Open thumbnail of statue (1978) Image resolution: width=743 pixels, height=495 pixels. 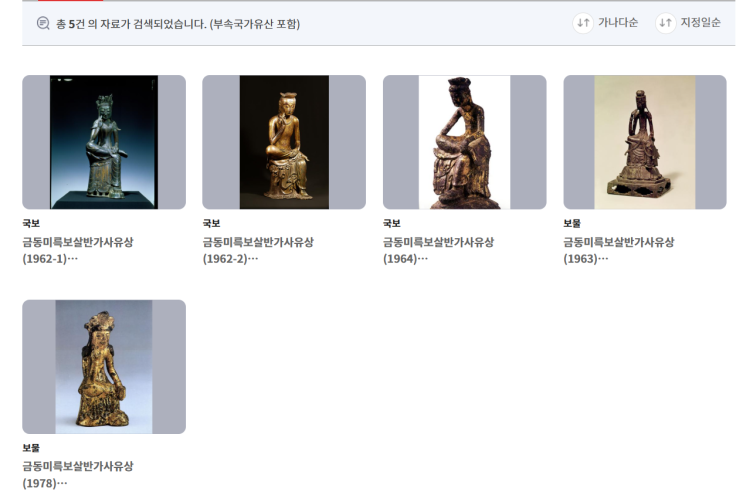click(x=104, y=367)
